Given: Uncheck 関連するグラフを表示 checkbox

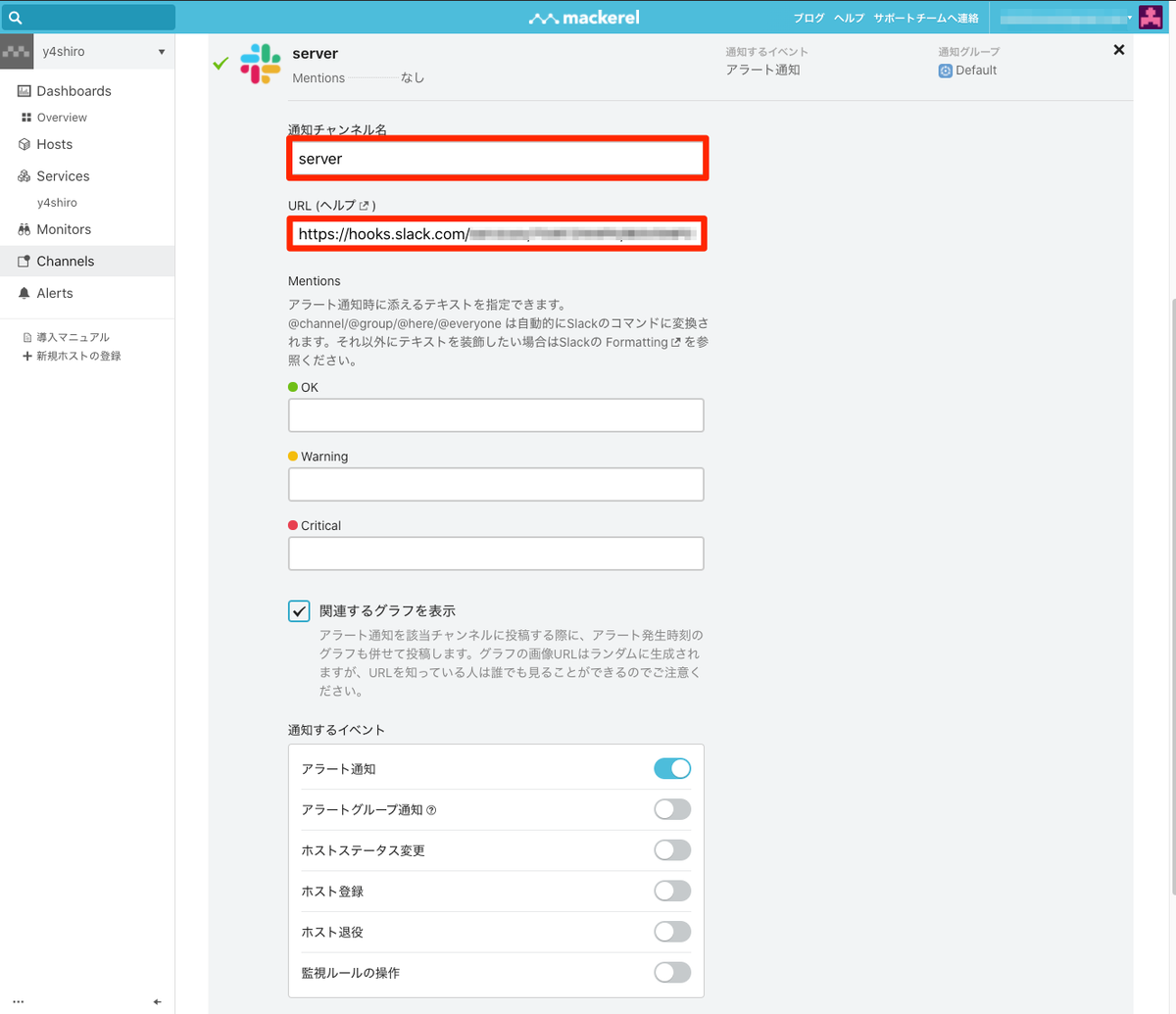Looking at the screenshot, I should (x=299, y=610).
